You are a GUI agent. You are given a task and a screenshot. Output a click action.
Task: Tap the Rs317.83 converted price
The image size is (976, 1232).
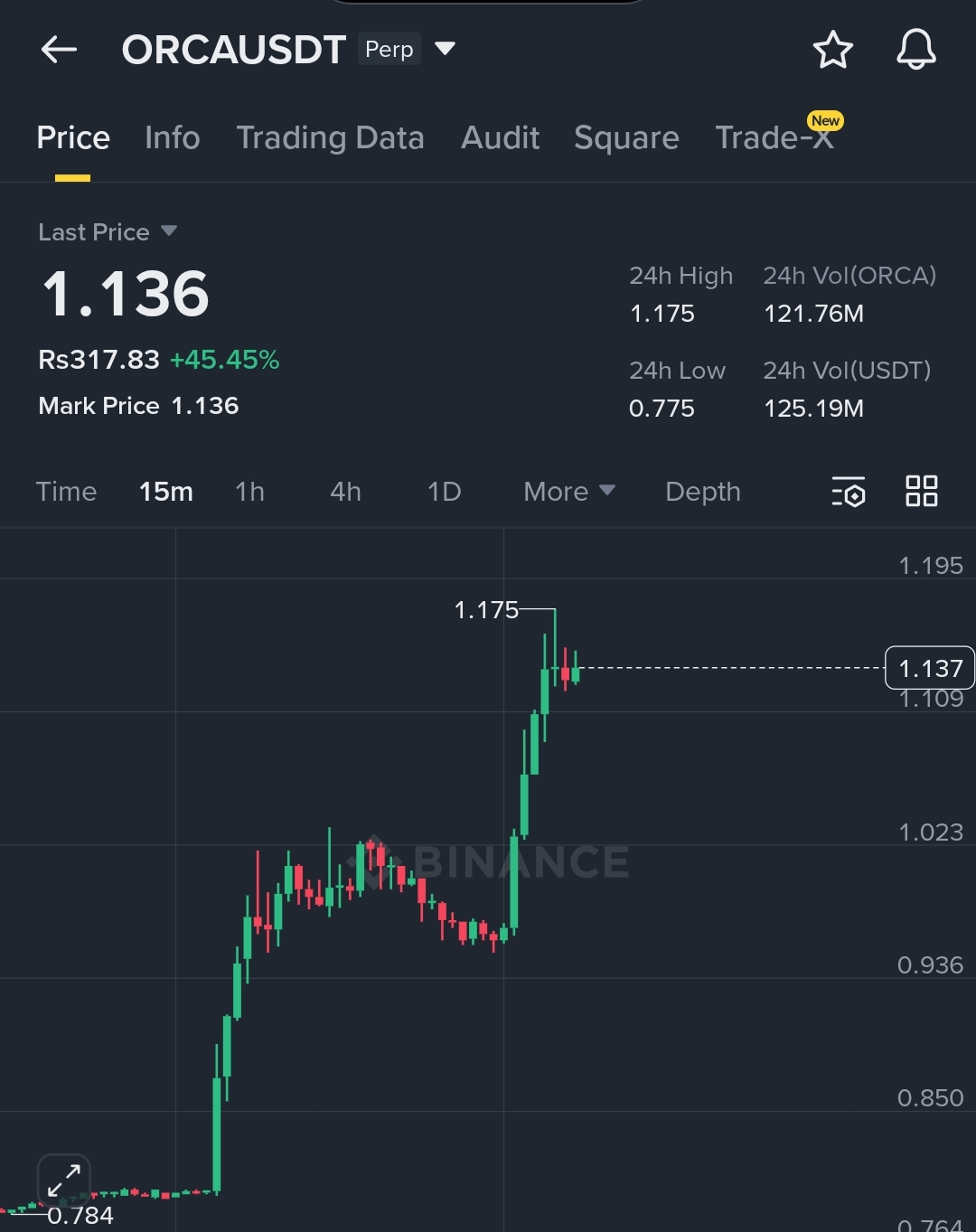(99, 360)
